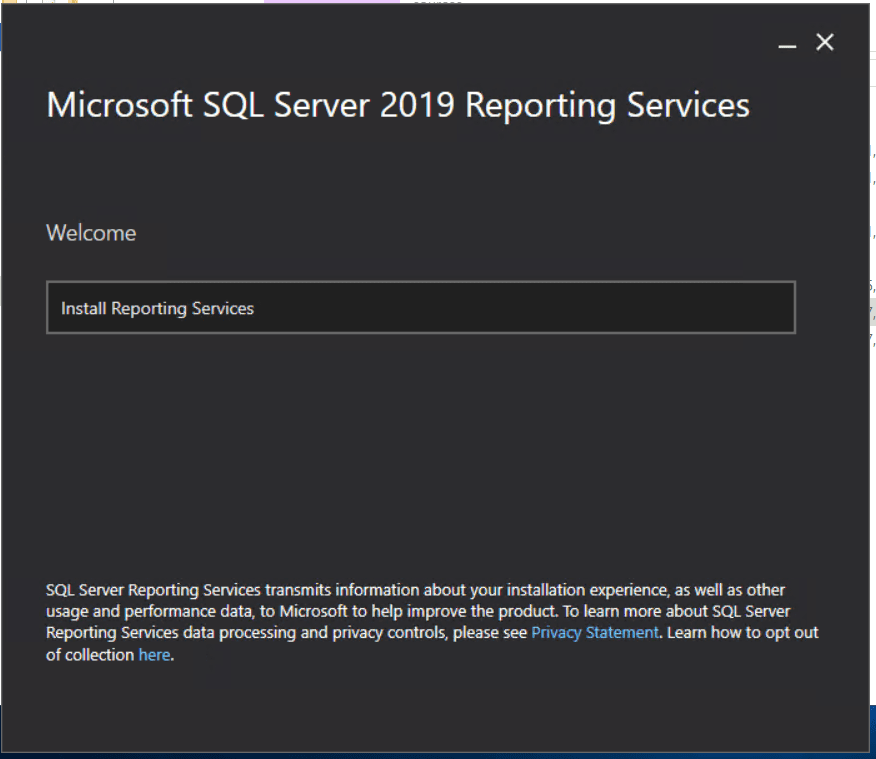Click the Welcome heading text
Image resolution: width=876 pixels, height=759 pixels.
point(91,233)
